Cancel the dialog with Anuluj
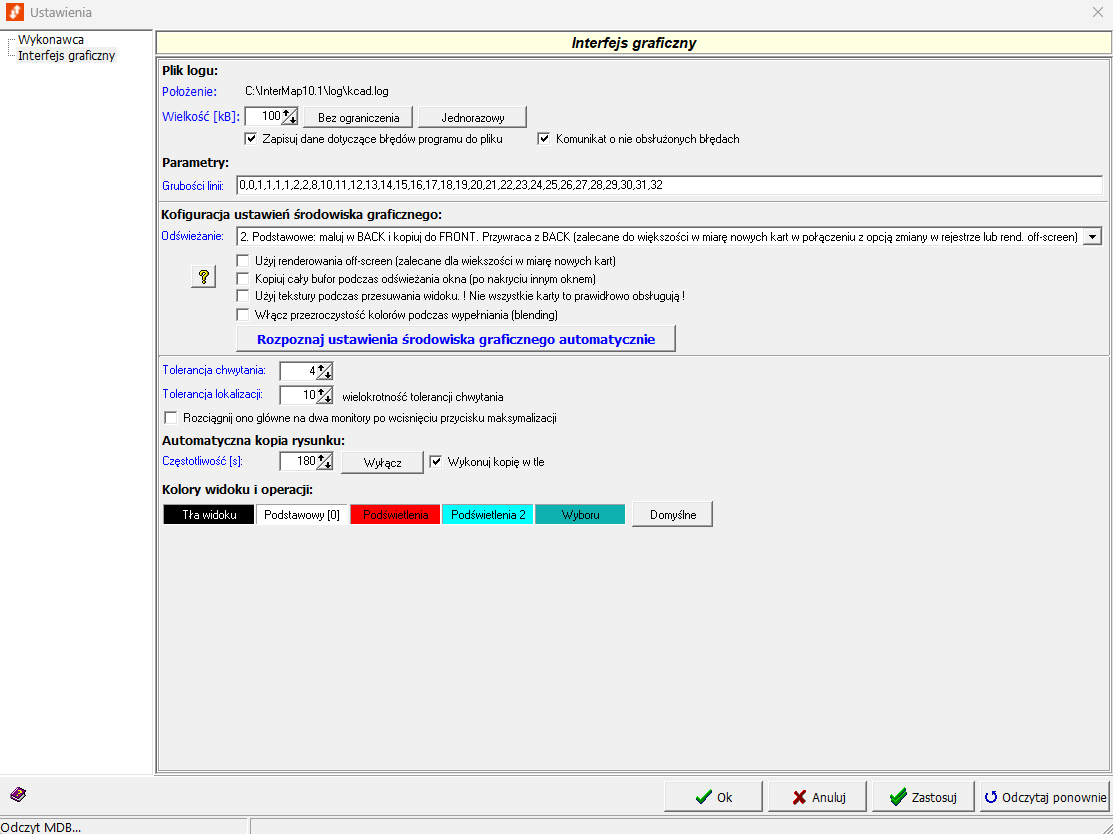Screen dimensions: 1113x834 tap(819, 797)
